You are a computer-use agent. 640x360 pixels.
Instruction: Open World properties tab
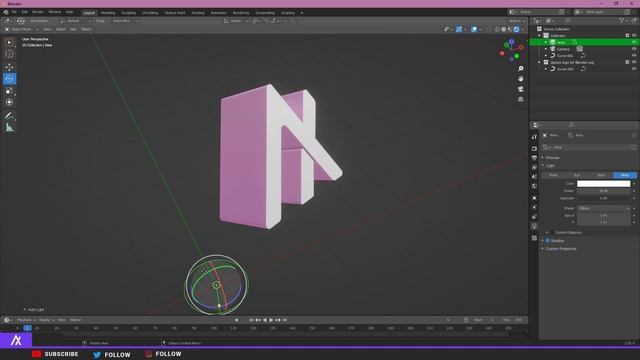point(534,186)
